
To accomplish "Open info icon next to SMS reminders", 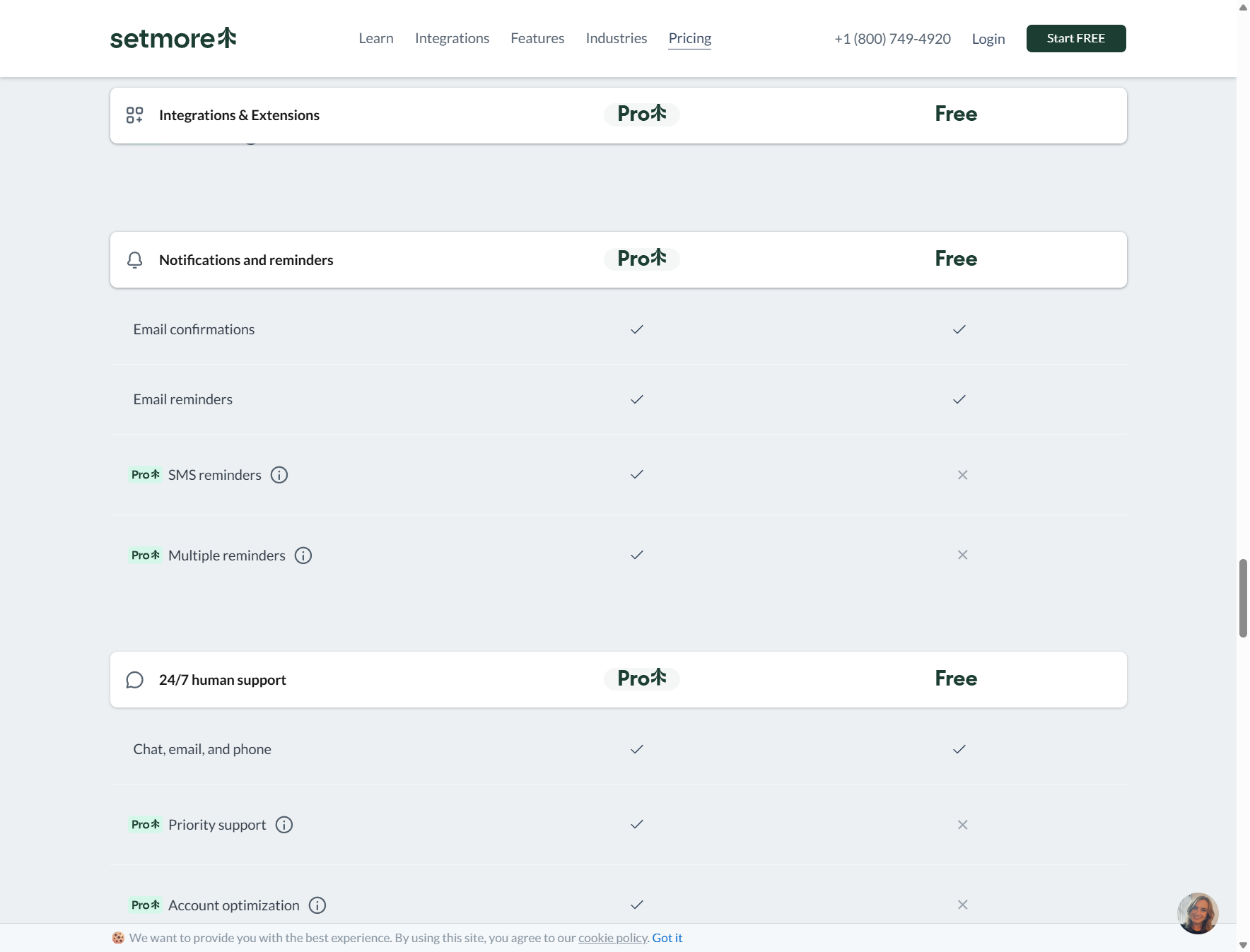I will (279, 475).
